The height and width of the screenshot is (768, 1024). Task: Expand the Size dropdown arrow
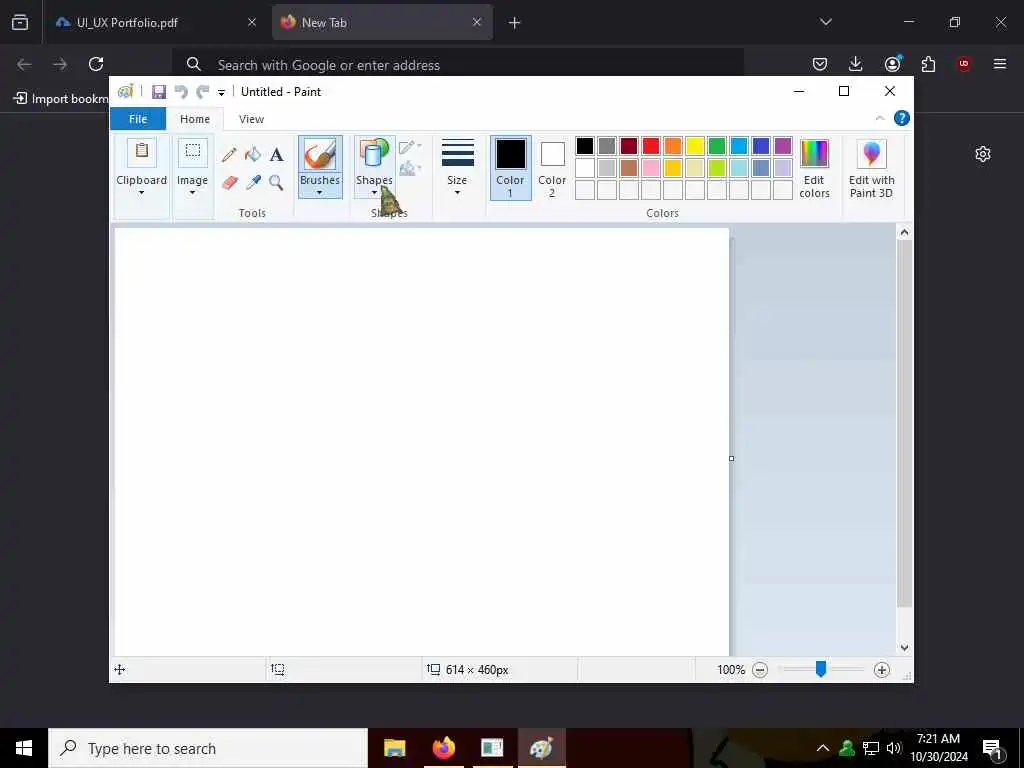click(457, 193)
